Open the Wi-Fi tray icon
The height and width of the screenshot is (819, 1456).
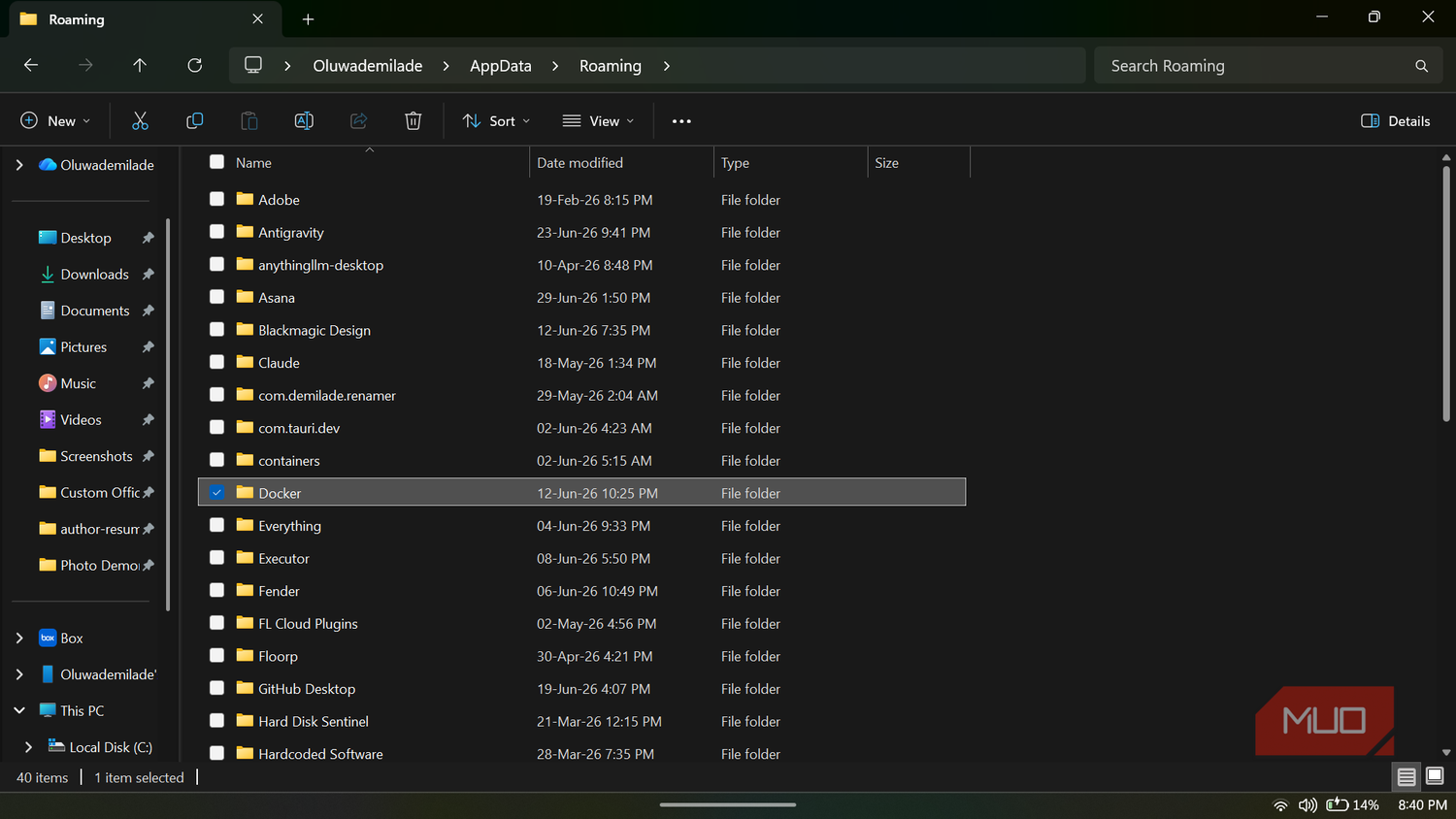point(1280,805)
